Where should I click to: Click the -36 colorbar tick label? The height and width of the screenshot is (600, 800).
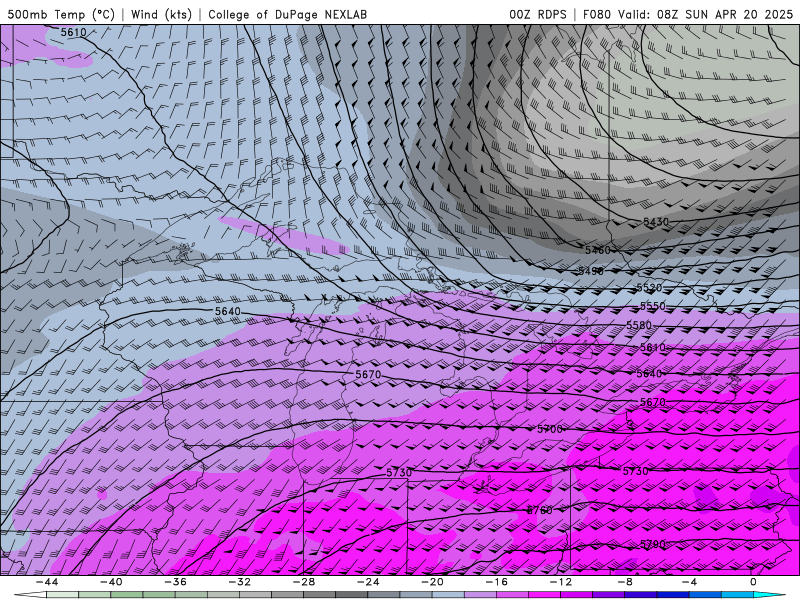click(175, 582)
